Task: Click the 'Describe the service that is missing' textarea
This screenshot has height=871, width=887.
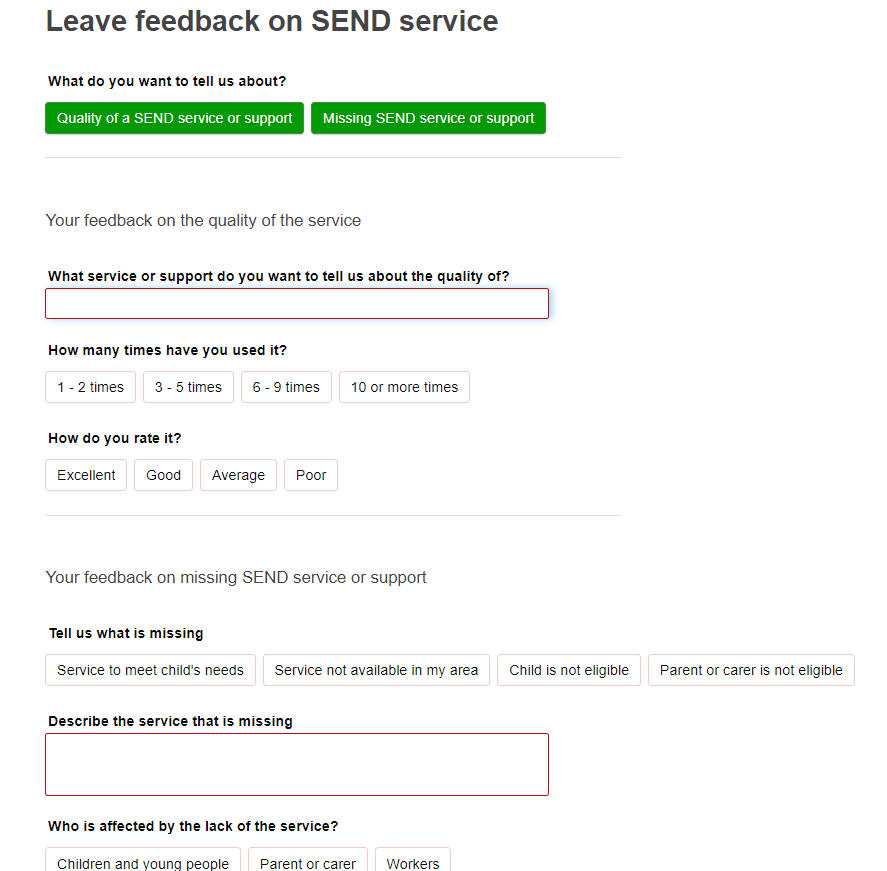Action: click(297, 764)
